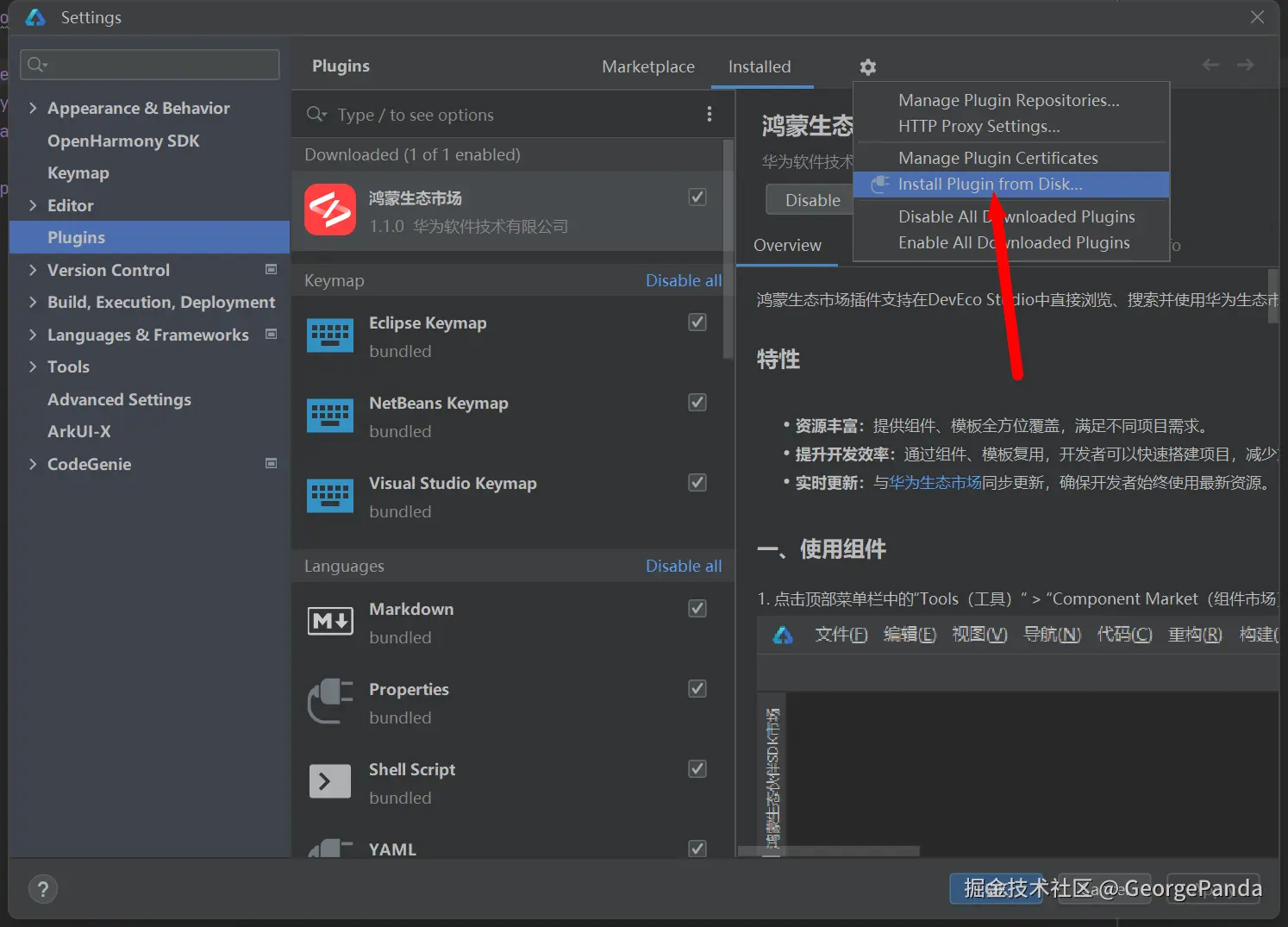
Task: Open Advanced Settings page
Action: tap(119, 399)
